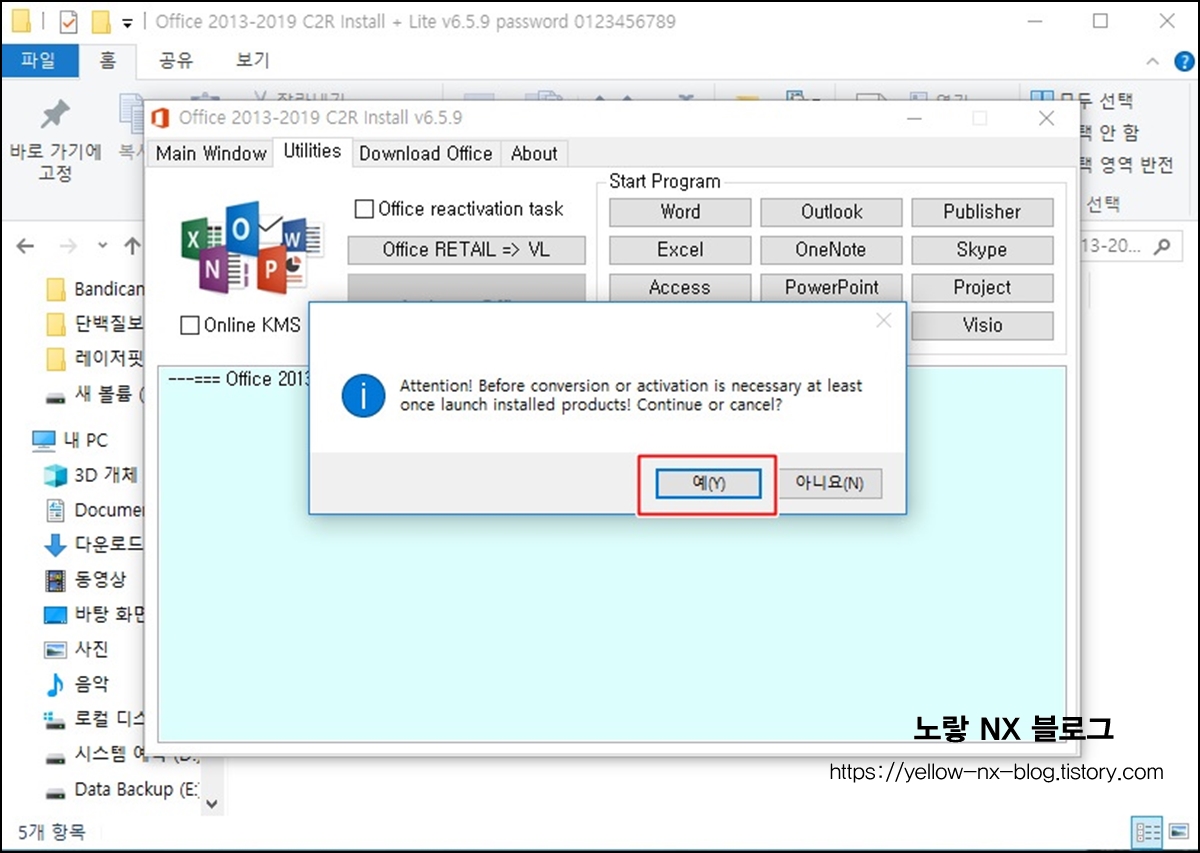The image size is (1200, 853).
Task: Launch Publisher from Start Program
Action: (x=982, y=212)
